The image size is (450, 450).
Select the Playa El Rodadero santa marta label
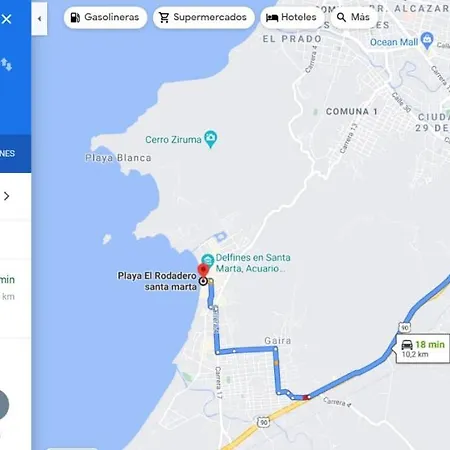[157, 281]
